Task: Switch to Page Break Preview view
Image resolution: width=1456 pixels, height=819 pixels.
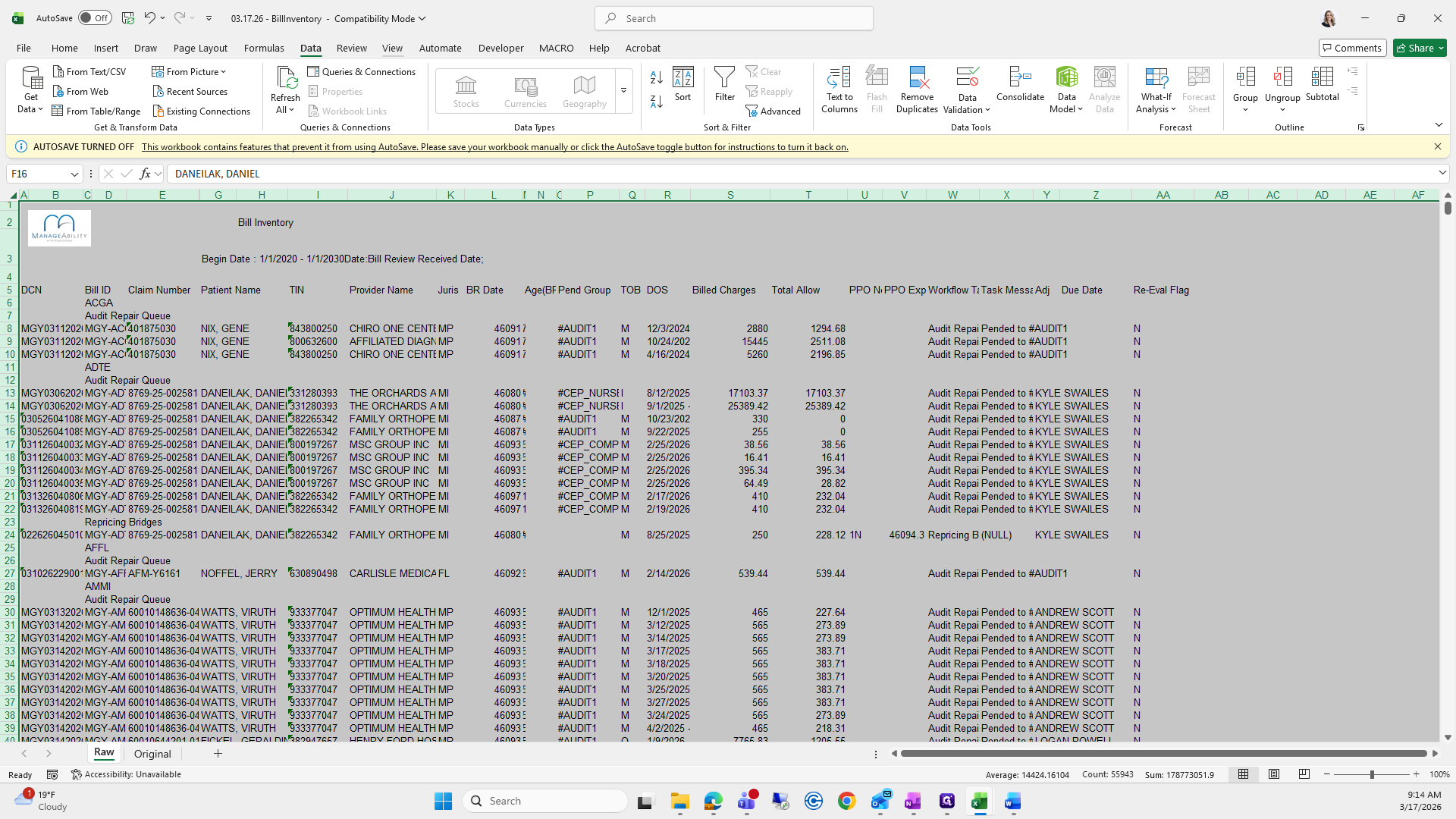Action: coord(1304,774)
